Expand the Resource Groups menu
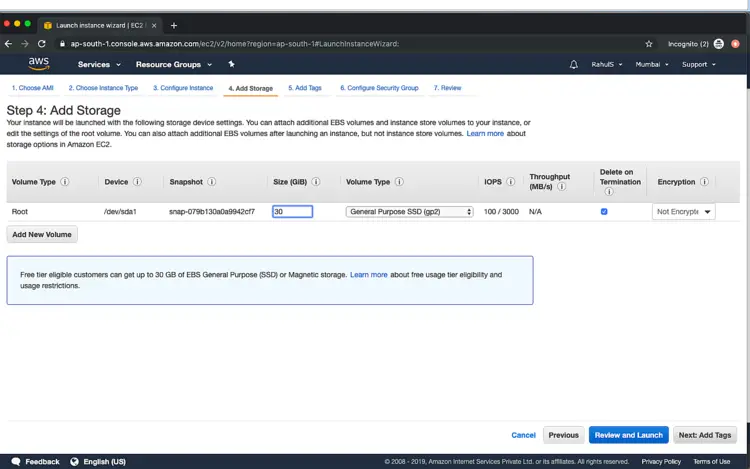Viewport: 750px width, 469px height. pos(174,65)
